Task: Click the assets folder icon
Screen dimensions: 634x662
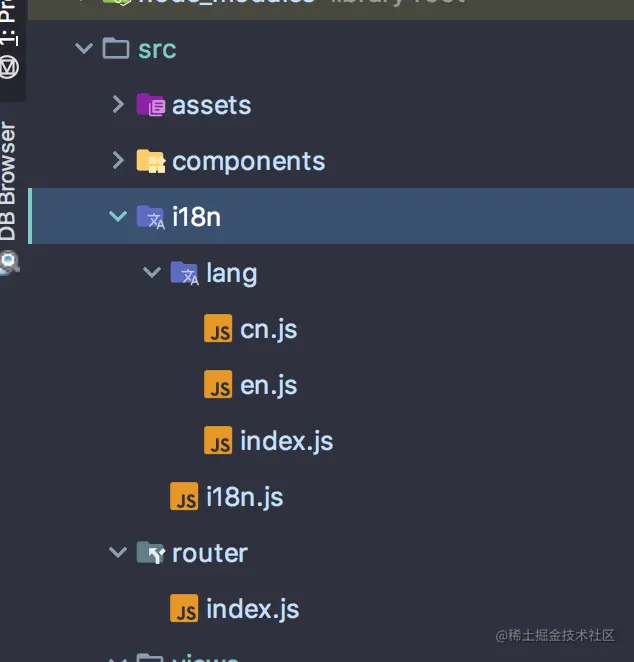Action: tap(150, 105)
